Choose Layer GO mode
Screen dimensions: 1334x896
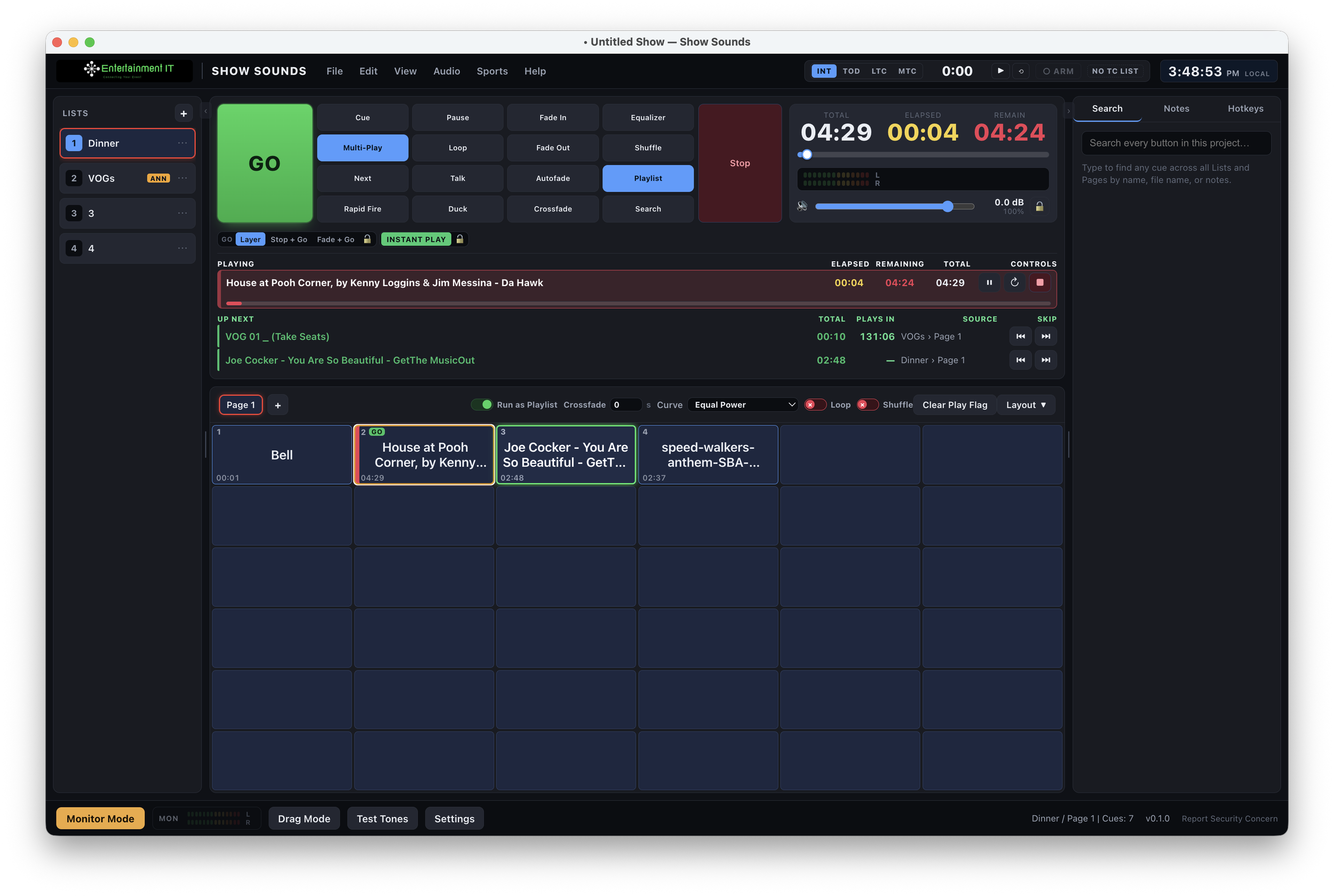click(x=250, y=240)
